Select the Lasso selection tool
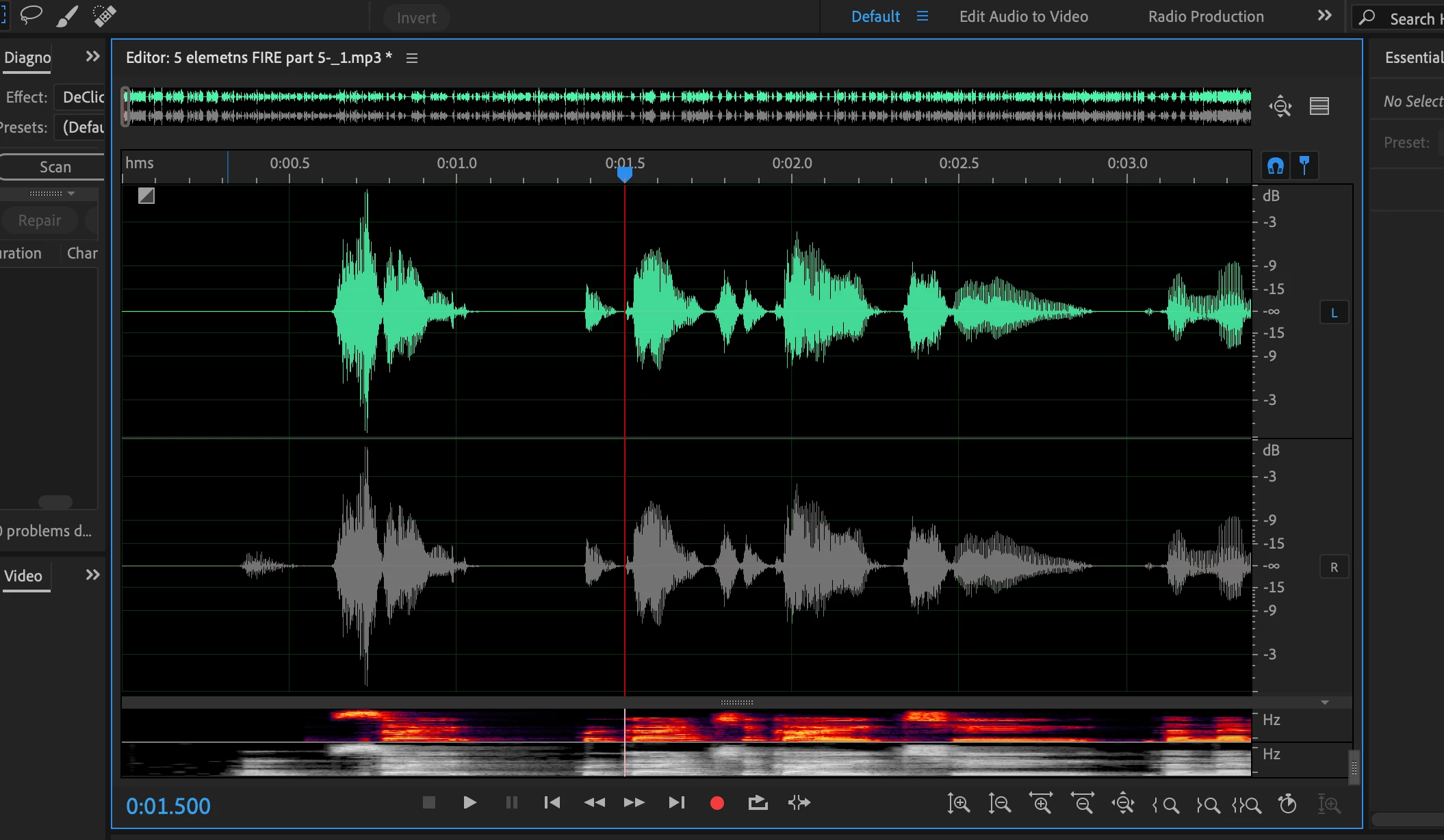This screenshot has width=1444, height=840. (x=31, y=15)
